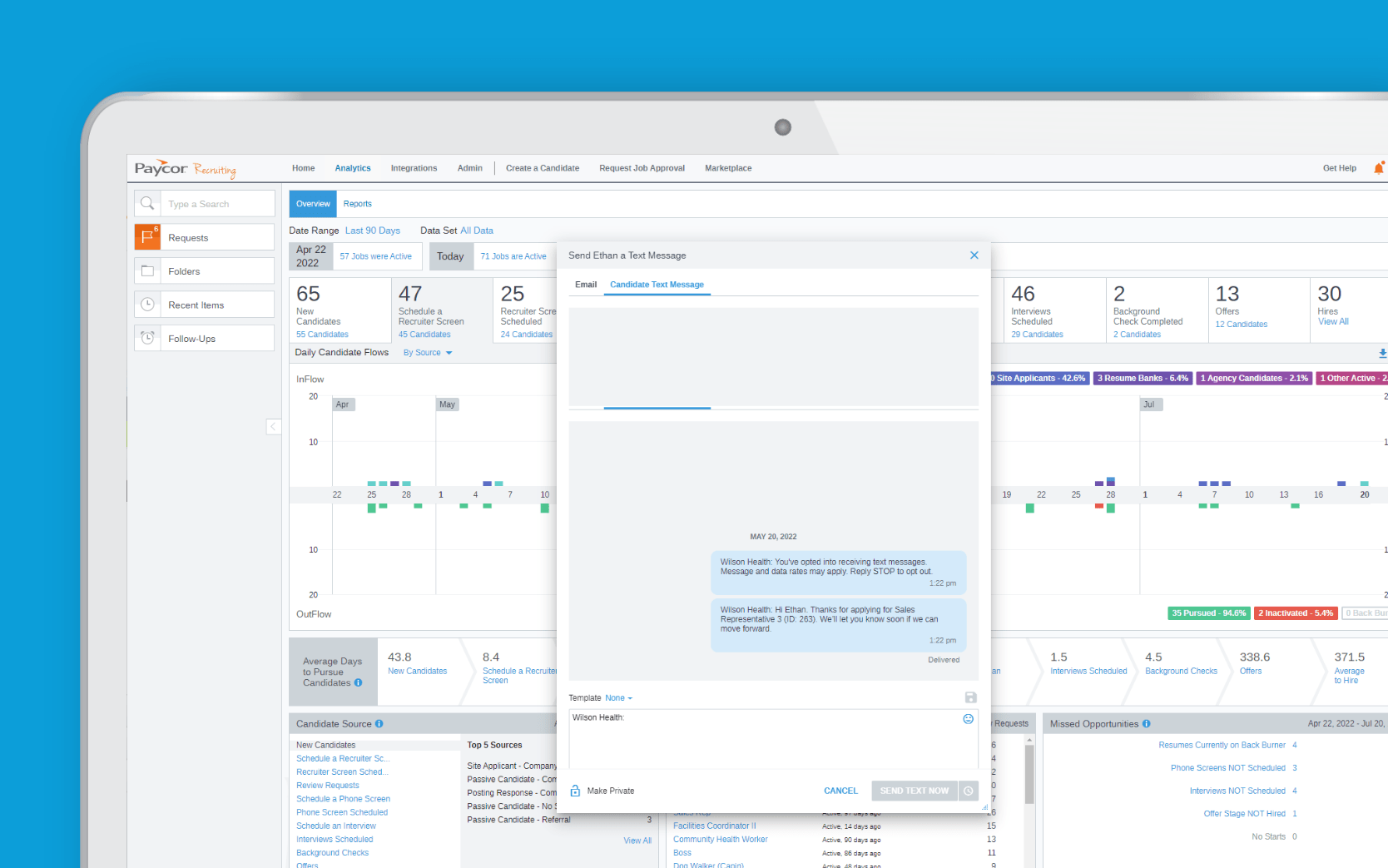Open the 55 Candidates link
The width and height of the screenshot is (1388, 868).
click(322, 335)
